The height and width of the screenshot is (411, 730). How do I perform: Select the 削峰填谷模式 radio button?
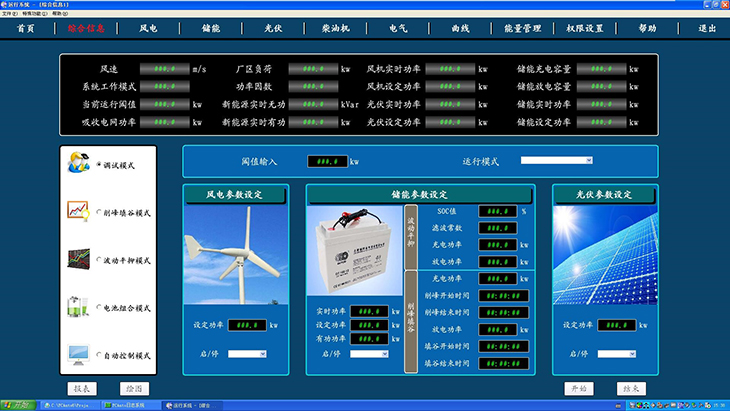(x=99, y=212)
